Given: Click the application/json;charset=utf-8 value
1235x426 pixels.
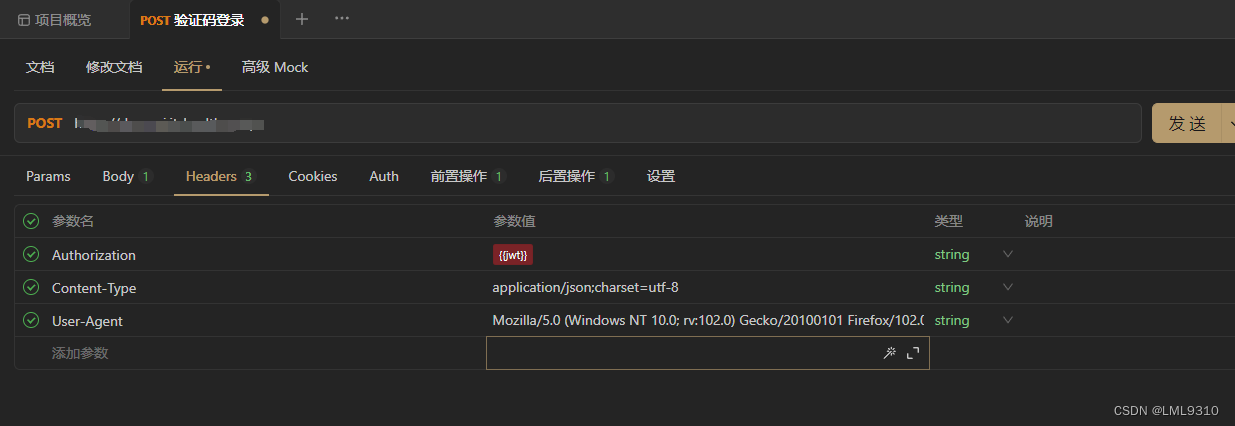Looking at the screenshot, I should click(x=585, y=288).
